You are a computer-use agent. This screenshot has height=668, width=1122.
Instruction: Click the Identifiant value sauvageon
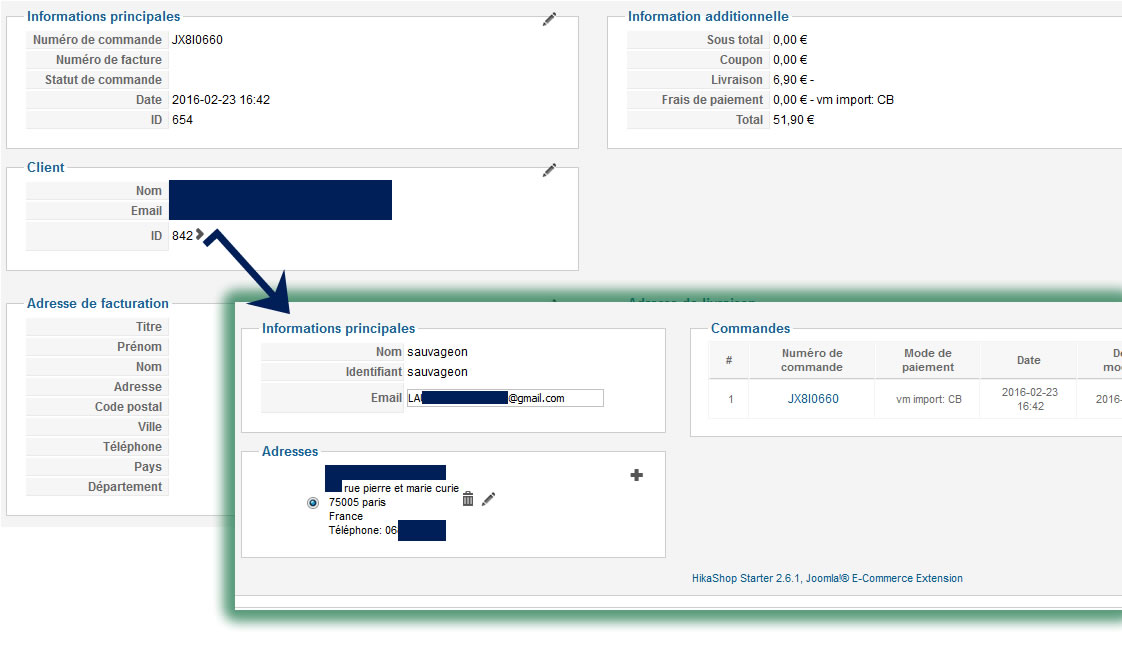437,371
